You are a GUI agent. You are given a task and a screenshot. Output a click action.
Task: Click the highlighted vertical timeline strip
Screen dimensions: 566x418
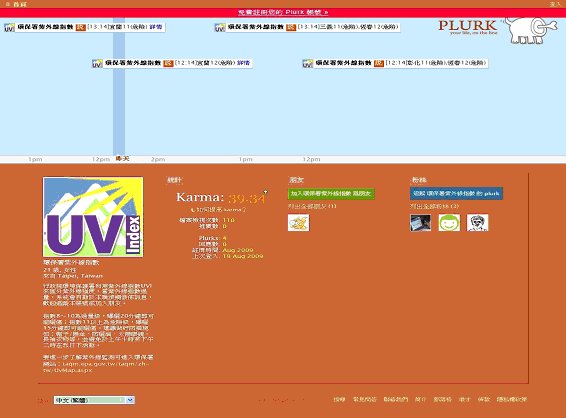click(119, 87)
